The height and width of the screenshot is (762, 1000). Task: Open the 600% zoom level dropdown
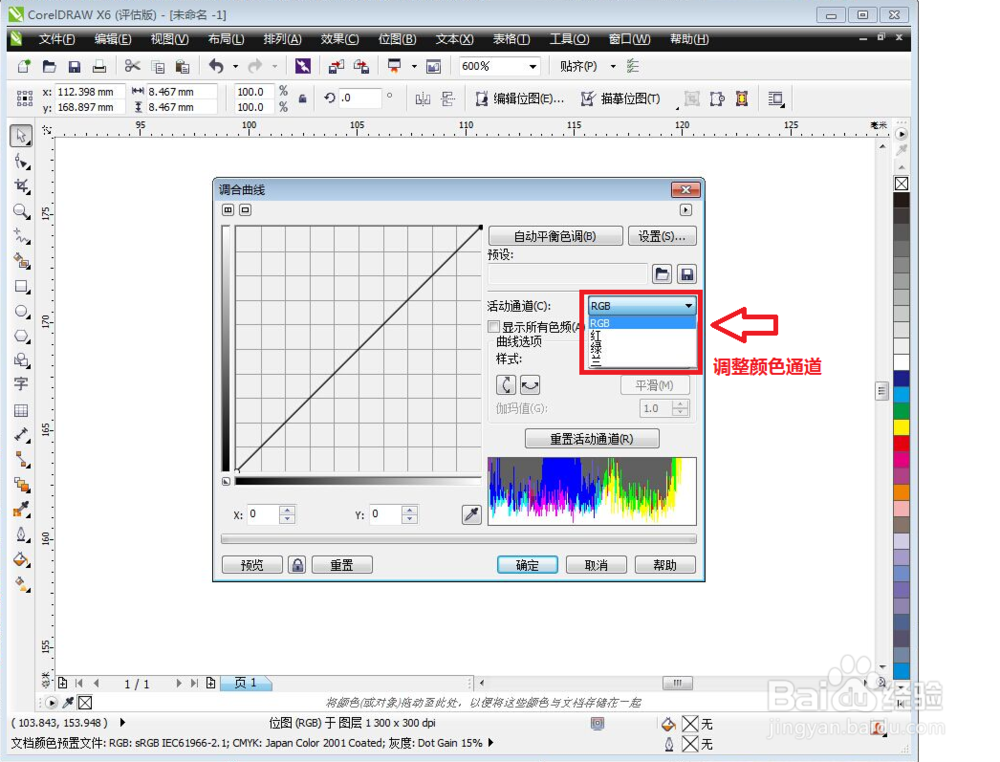(531, 66)
